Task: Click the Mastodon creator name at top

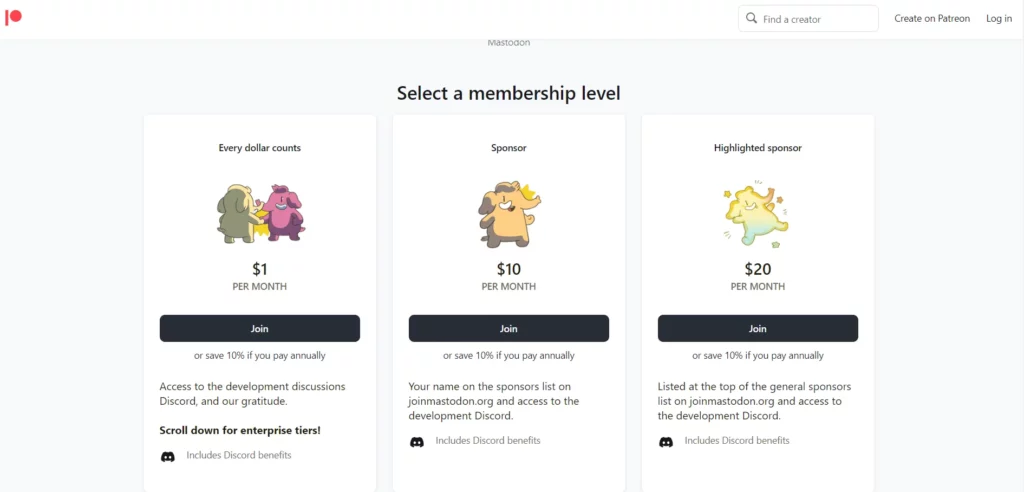Action: [509, 43]
